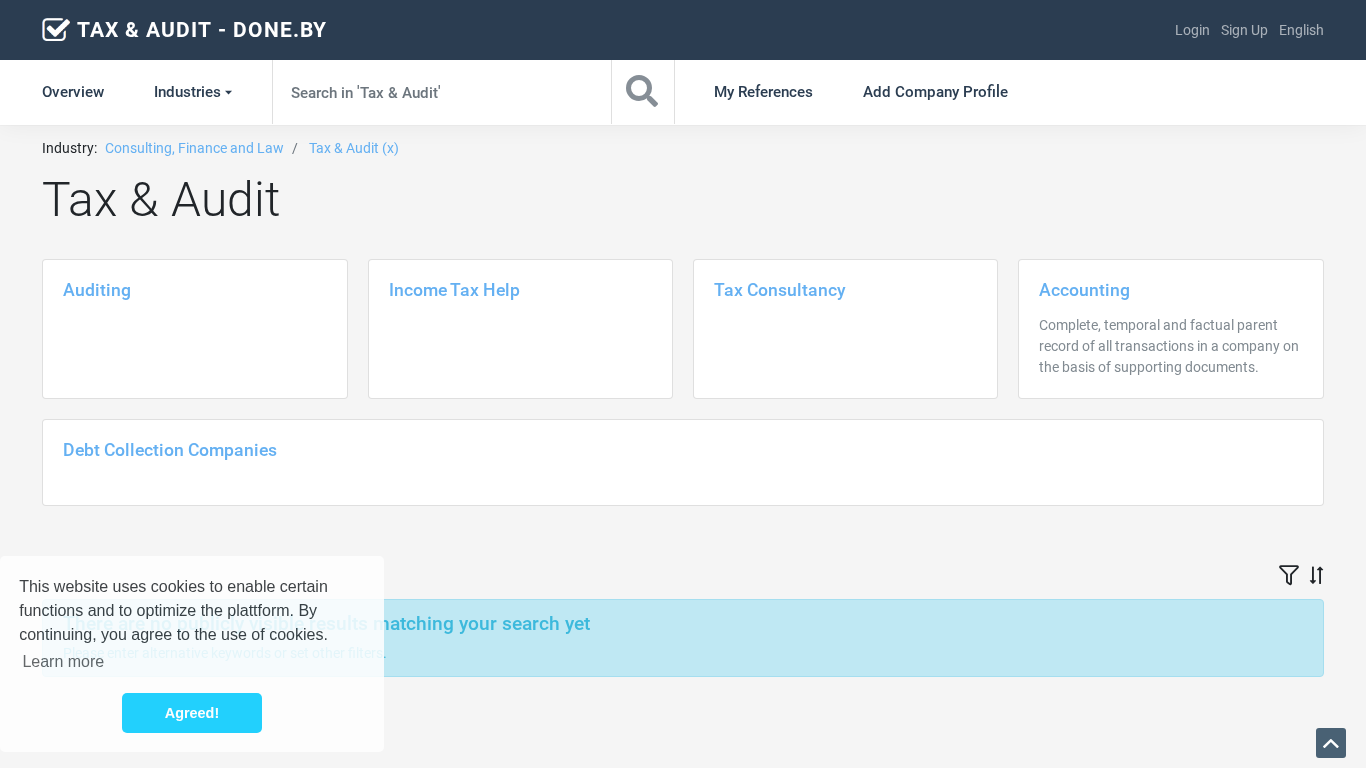The image size is (1366, 768).
Task: Click the search magnifier icon
Action: 642,92
